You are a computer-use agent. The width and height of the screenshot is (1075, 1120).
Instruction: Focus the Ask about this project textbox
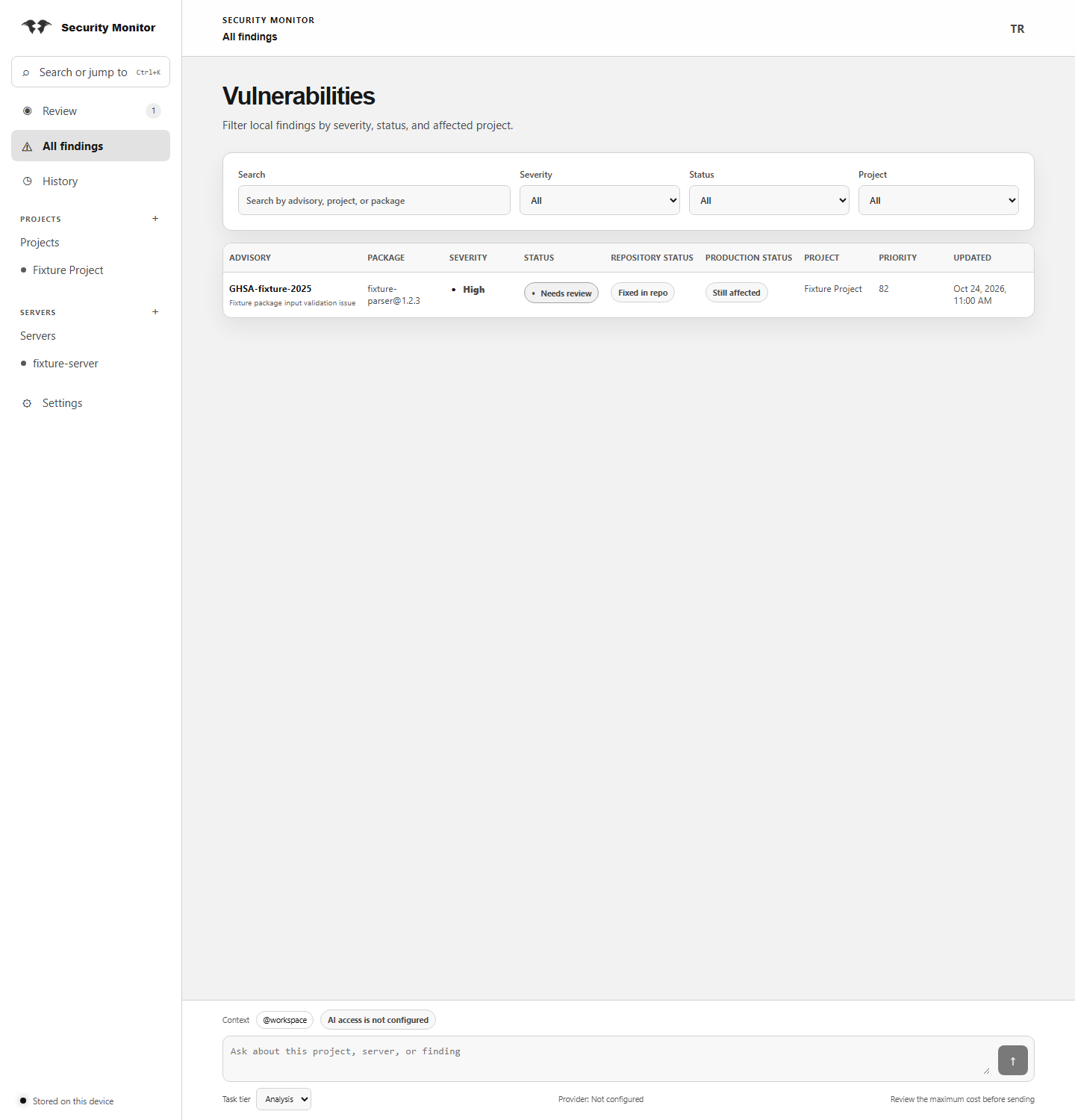(629, 1059)
